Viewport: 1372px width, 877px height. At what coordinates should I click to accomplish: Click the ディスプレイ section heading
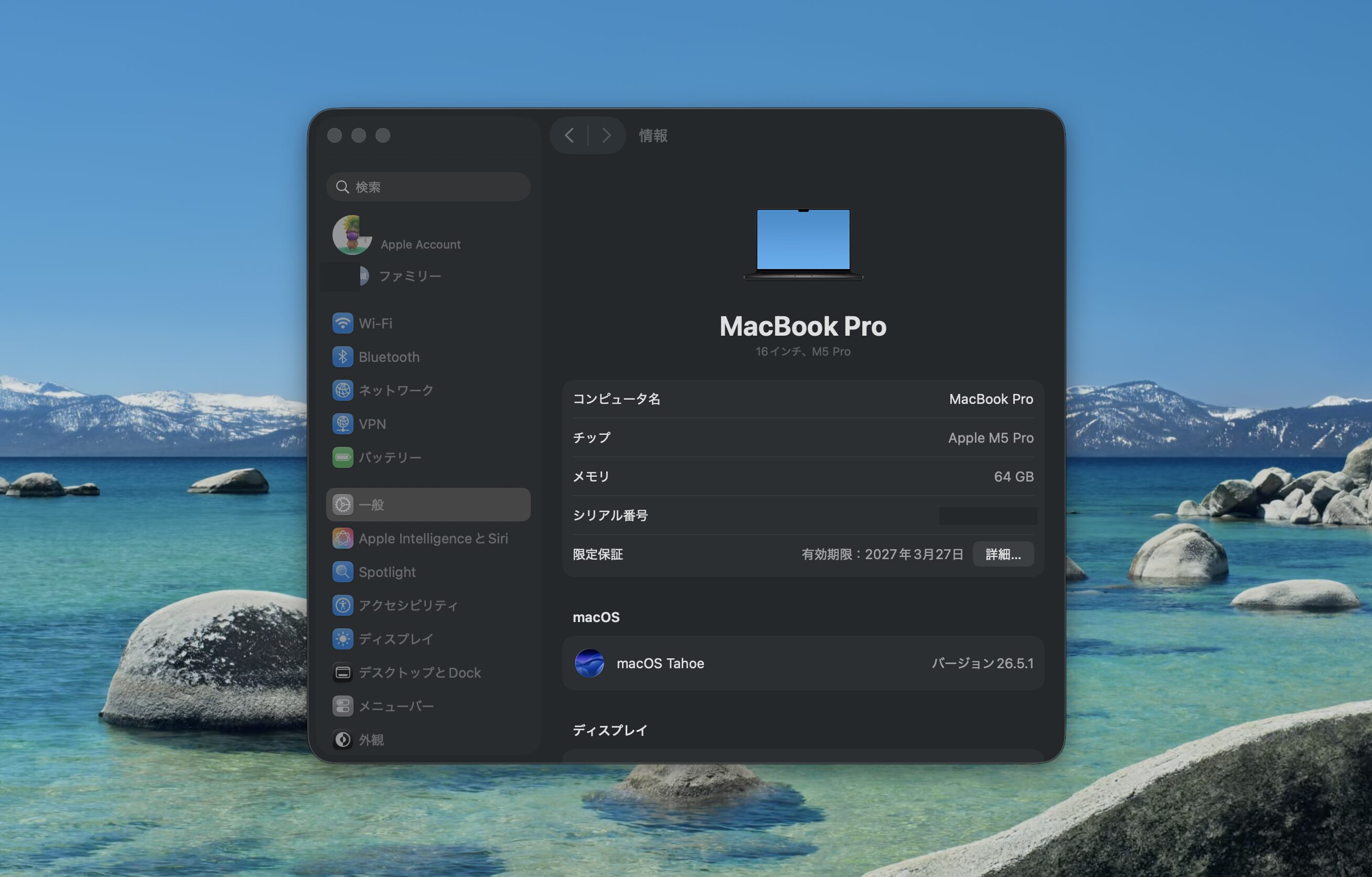610,730
